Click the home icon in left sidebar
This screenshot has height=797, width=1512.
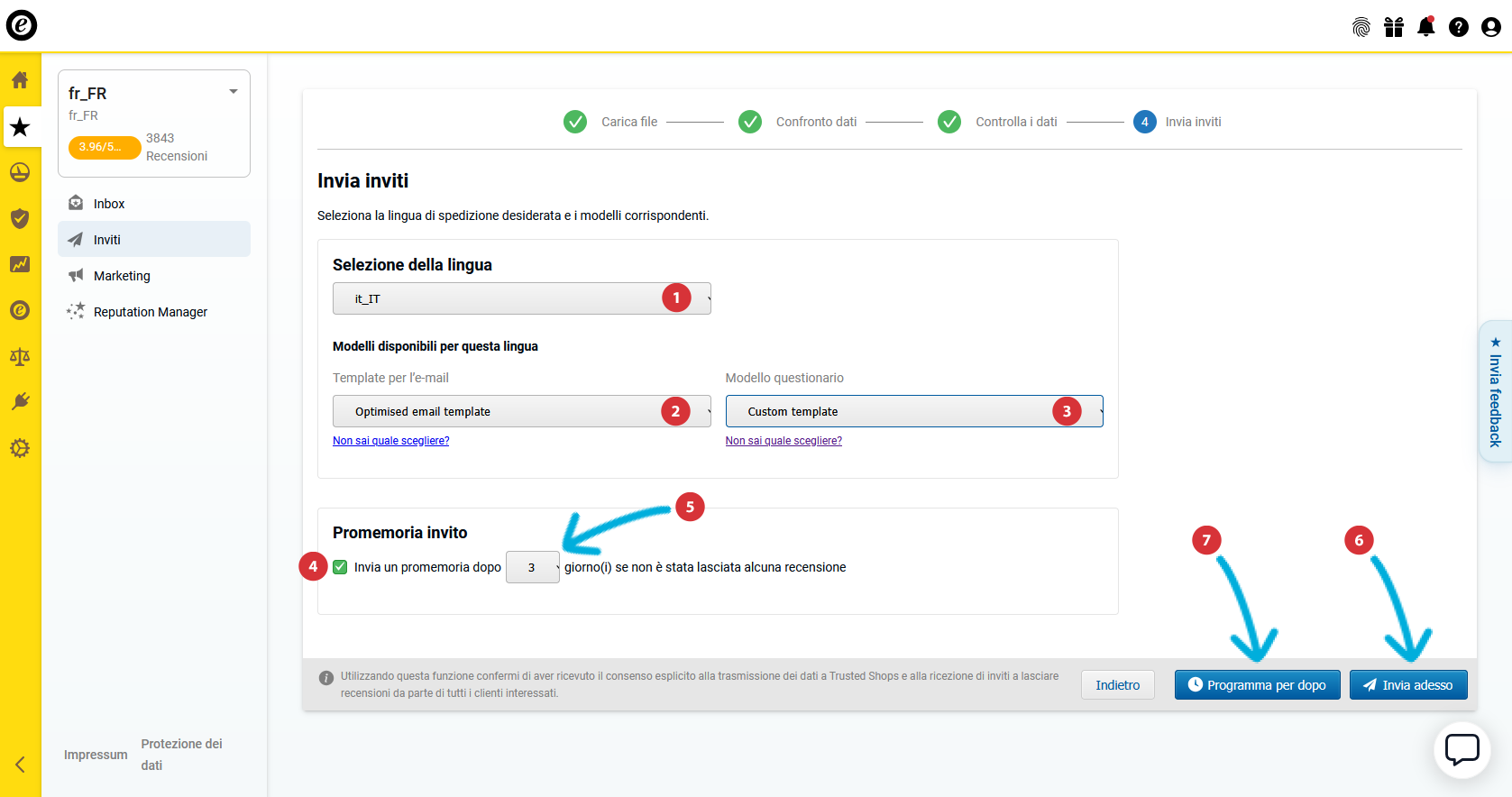(x=20, y=80)
